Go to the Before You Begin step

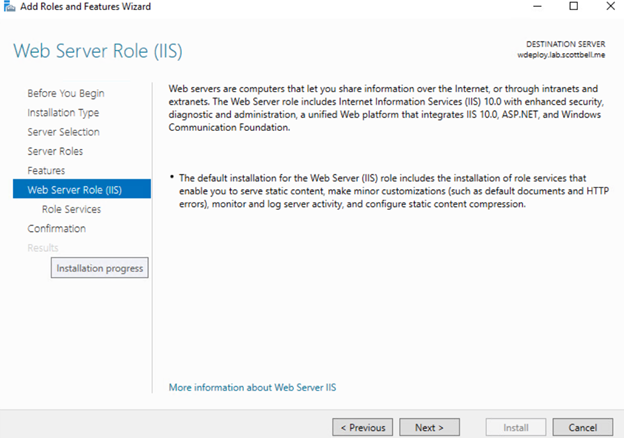point(65,93)
